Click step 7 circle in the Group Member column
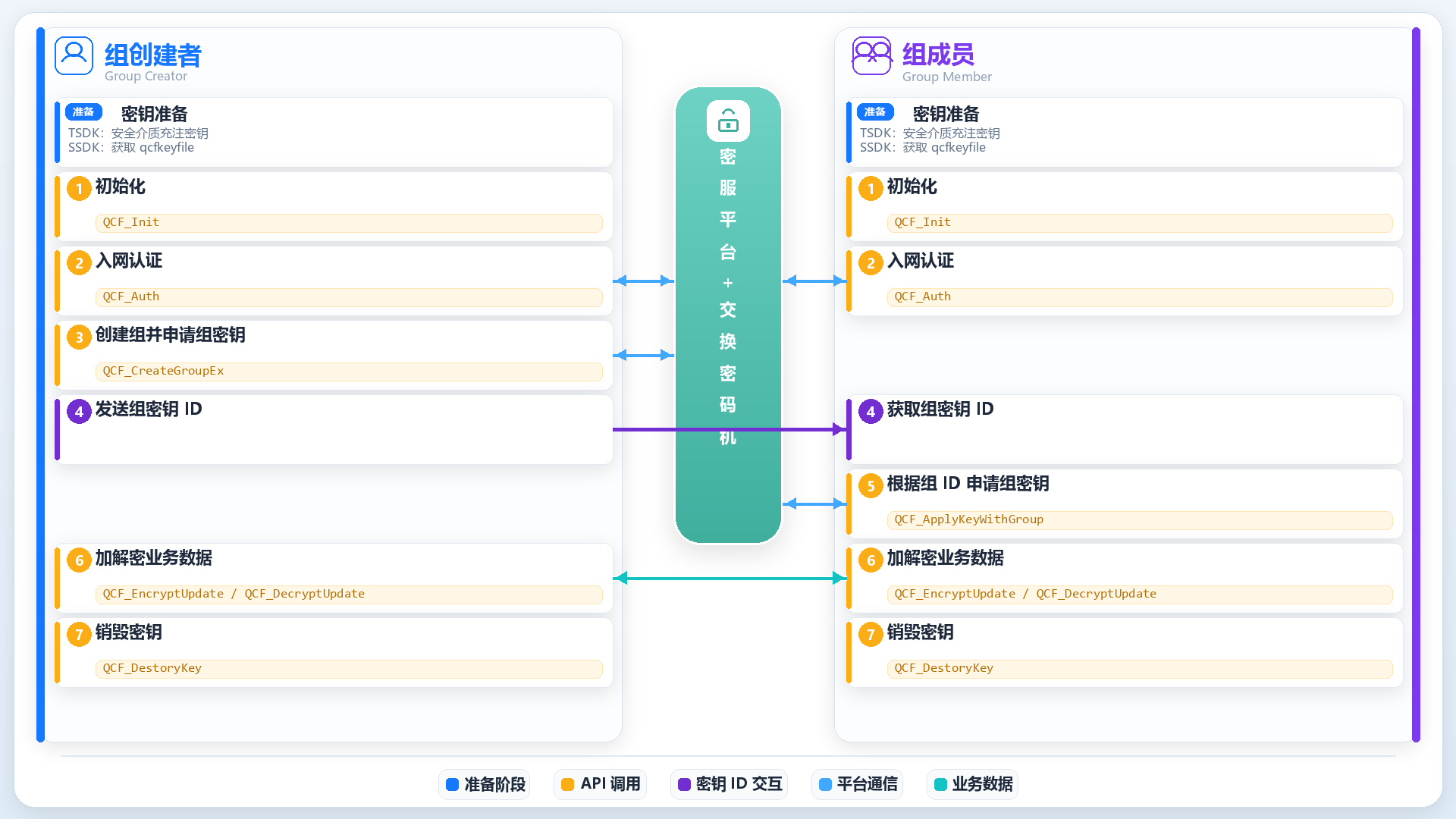 (x=871, y=634)
